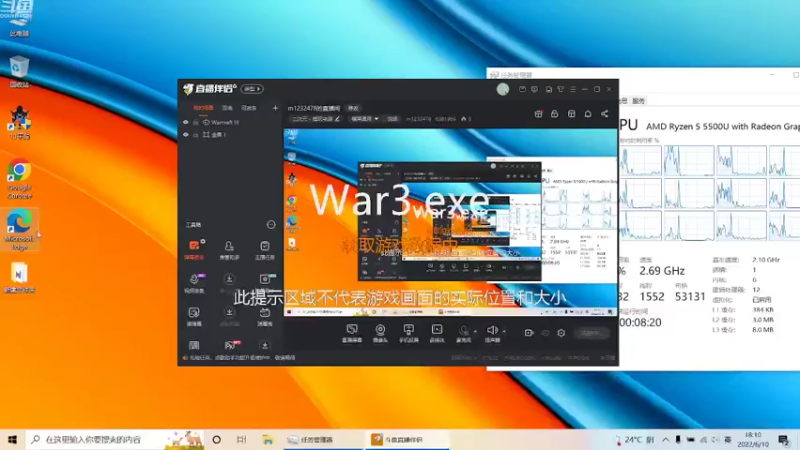The width and height of the screenshot is (800, 450).
Task: Collapse the toolbox panel with the minus circle
Action: pos(271,224)
